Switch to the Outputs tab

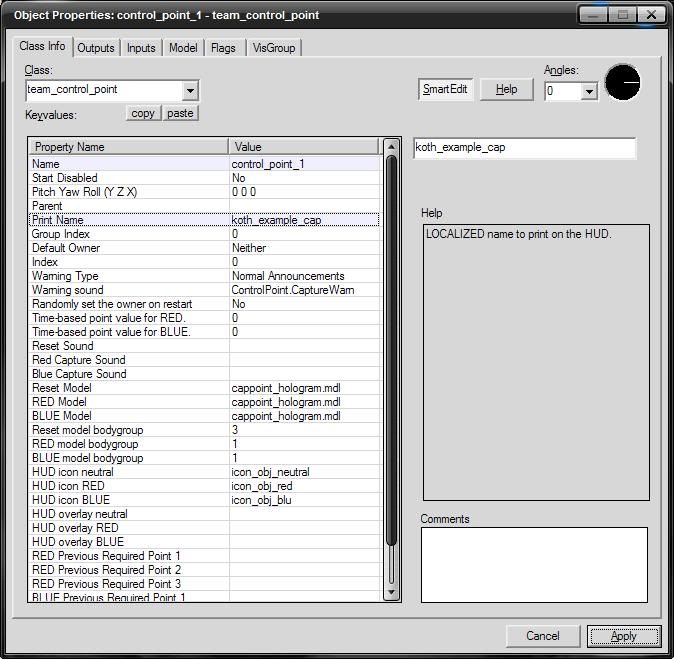click(96, 48)
